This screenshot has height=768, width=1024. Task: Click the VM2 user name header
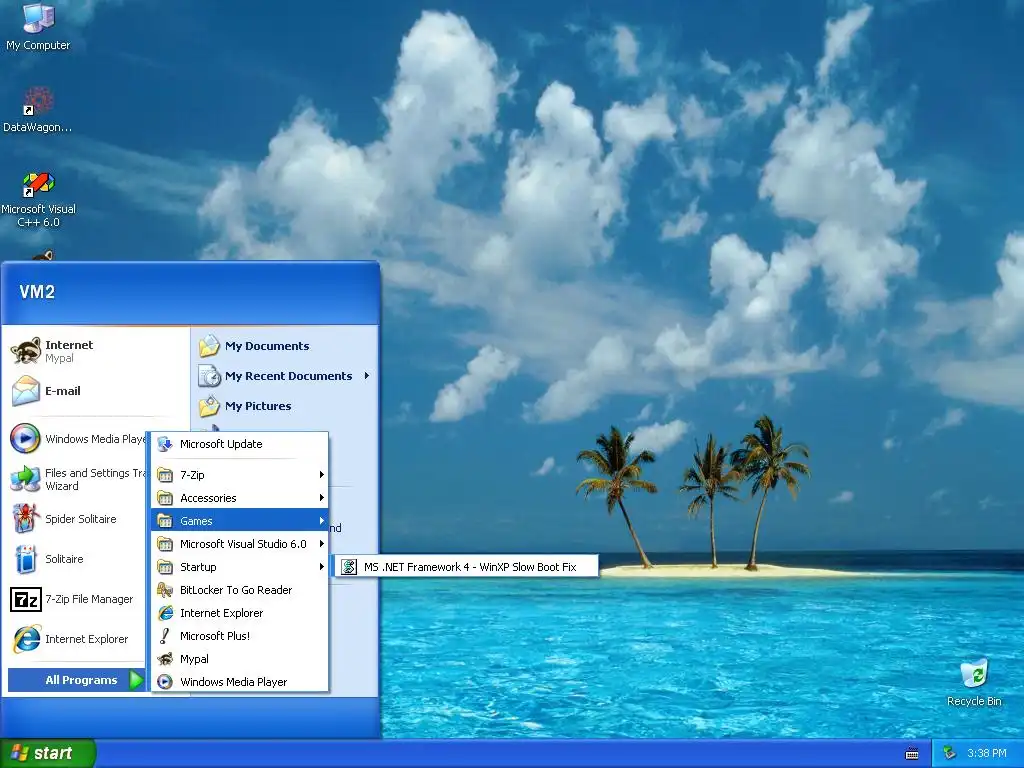(x=37, y=292)
